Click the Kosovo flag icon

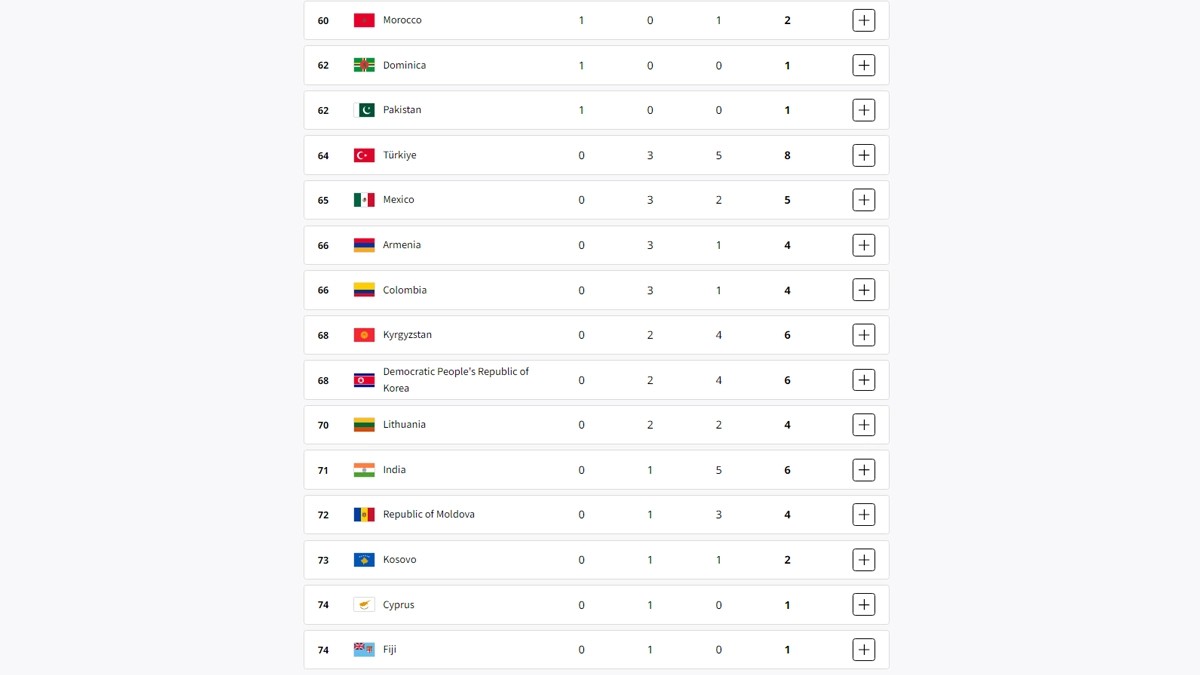364,560
